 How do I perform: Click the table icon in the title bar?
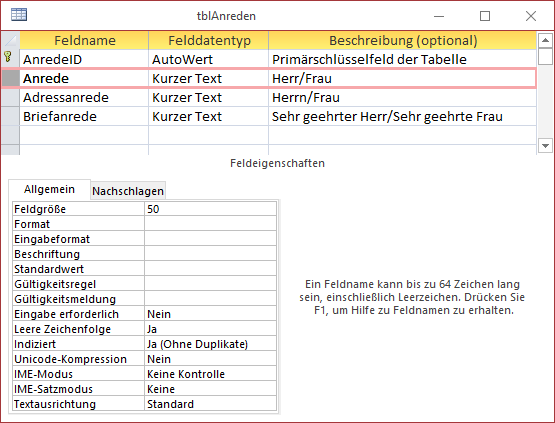point(19,15)
